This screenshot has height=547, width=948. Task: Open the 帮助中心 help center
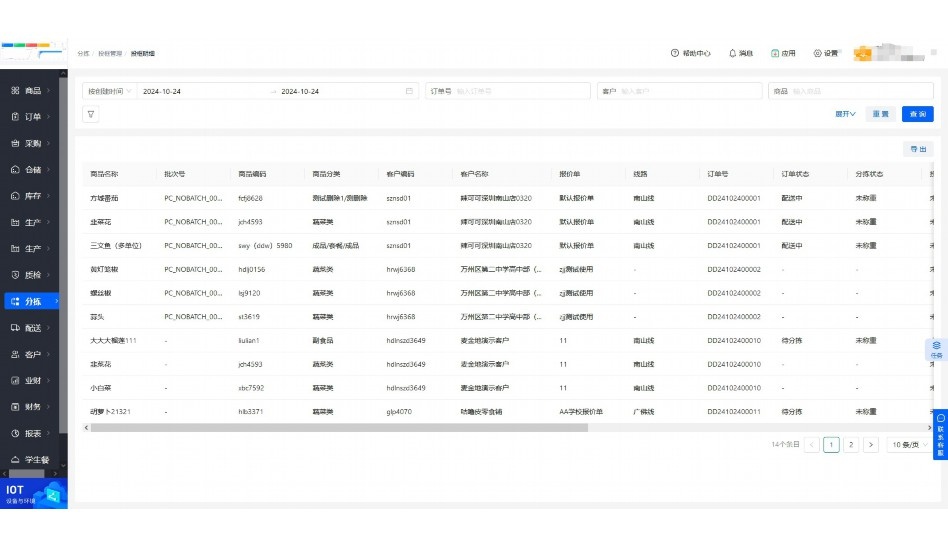(690, 53)
